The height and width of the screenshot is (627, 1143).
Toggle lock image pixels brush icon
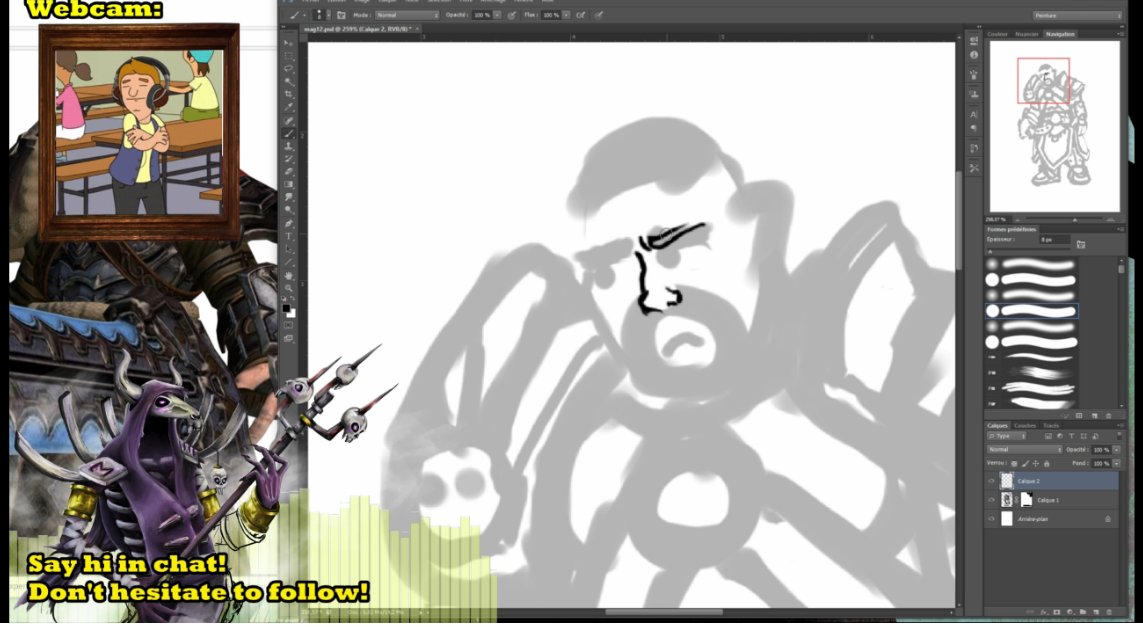coord(1025,464)
